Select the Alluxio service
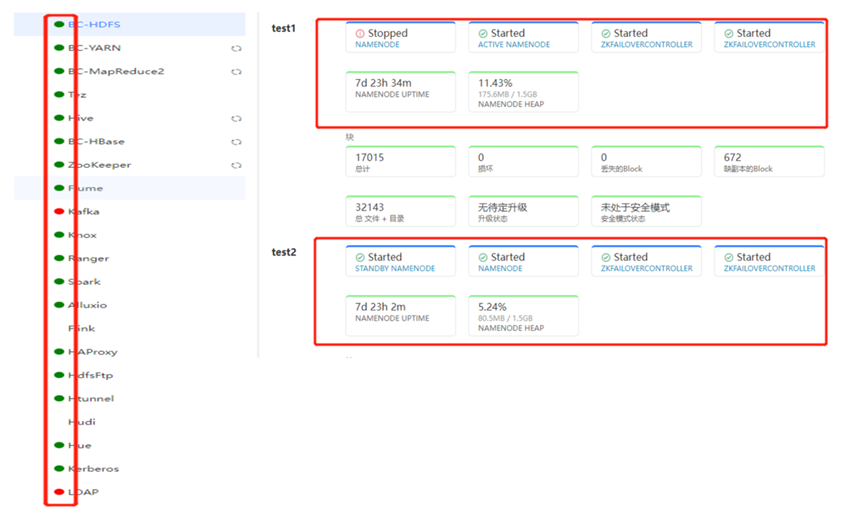This screenshot has width=865, height=518. tap(87, 305)
